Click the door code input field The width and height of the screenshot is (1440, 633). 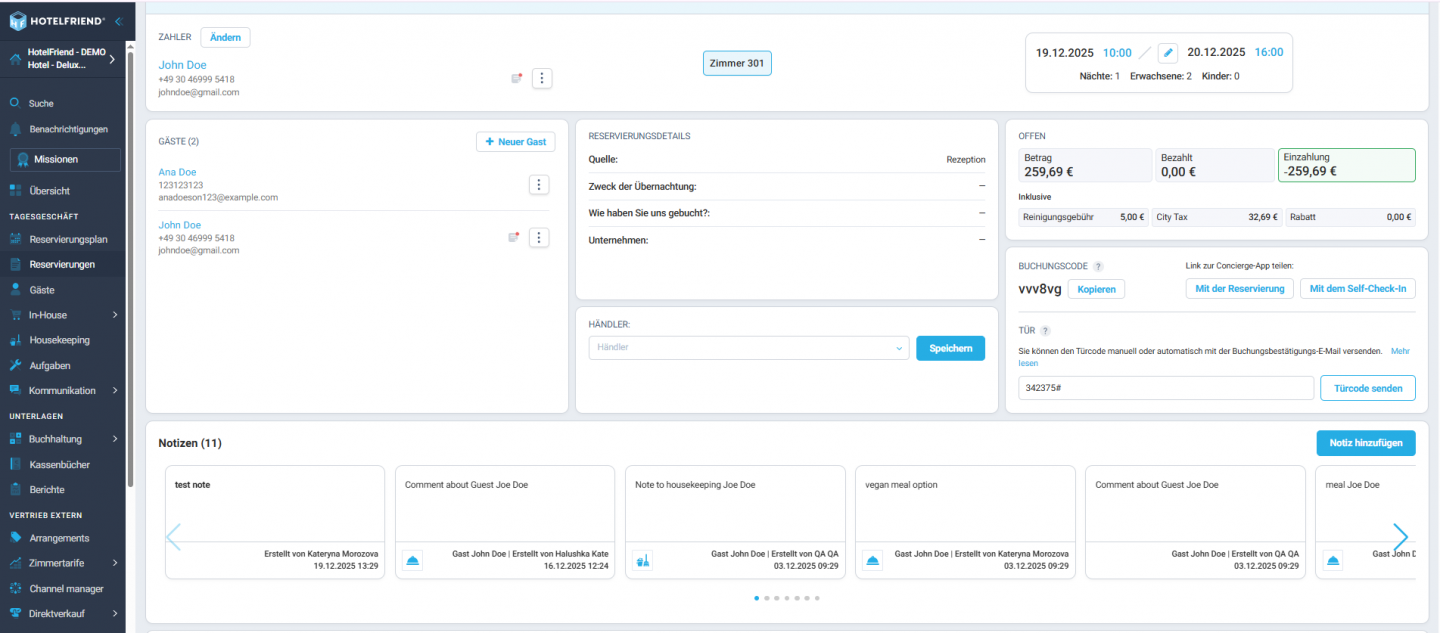(1165, 388)
